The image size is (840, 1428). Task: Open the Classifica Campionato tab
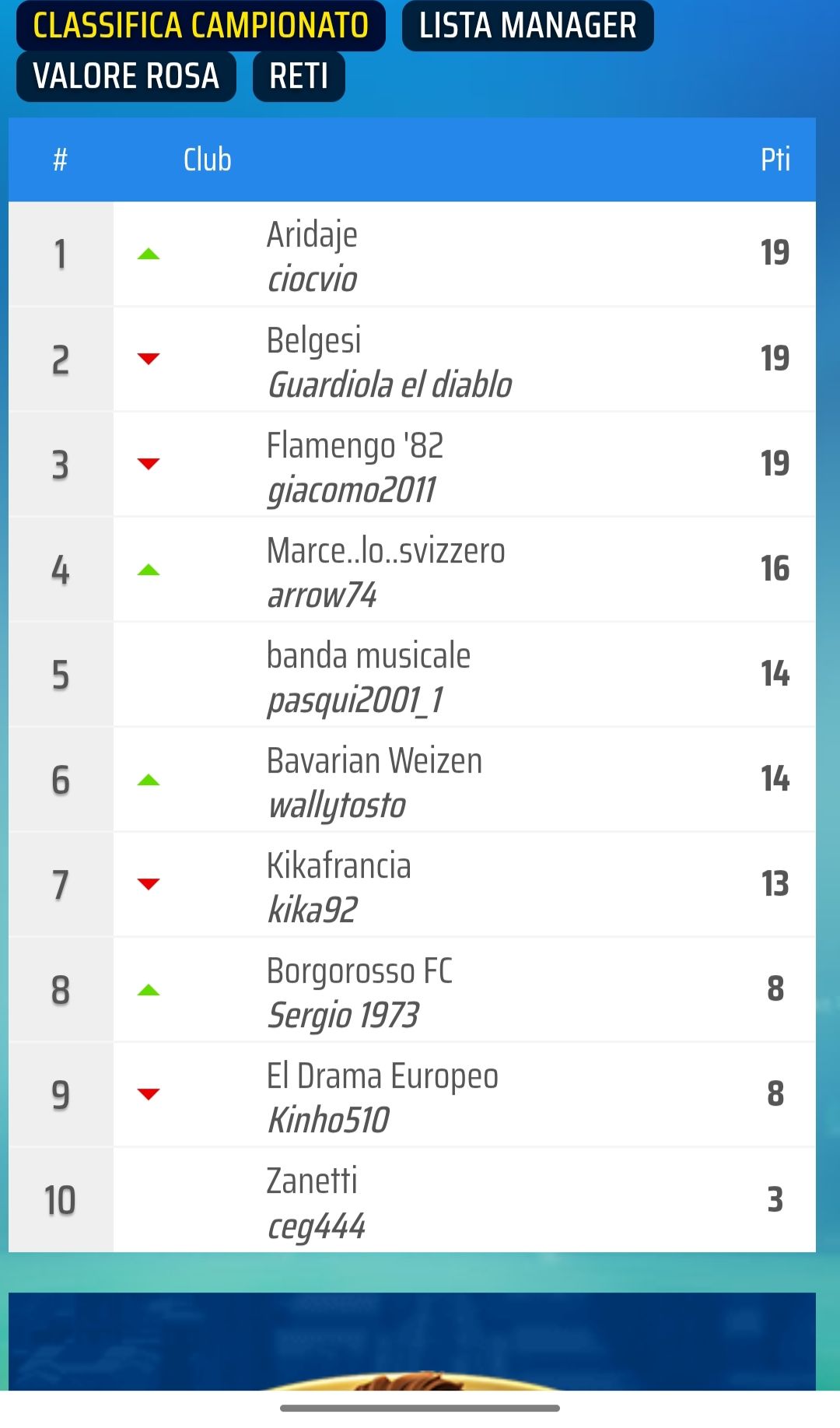pos(201,26)
